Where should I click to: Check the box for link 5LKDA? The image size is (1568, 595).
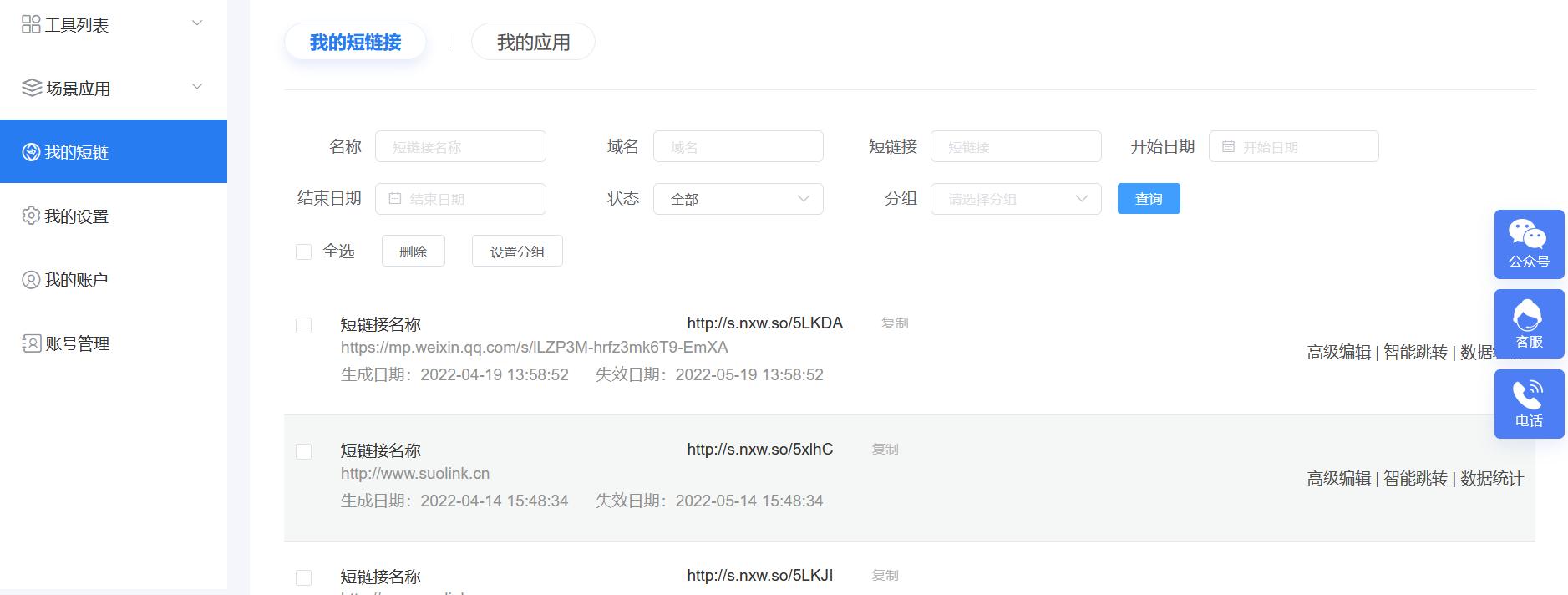point(303,325)
